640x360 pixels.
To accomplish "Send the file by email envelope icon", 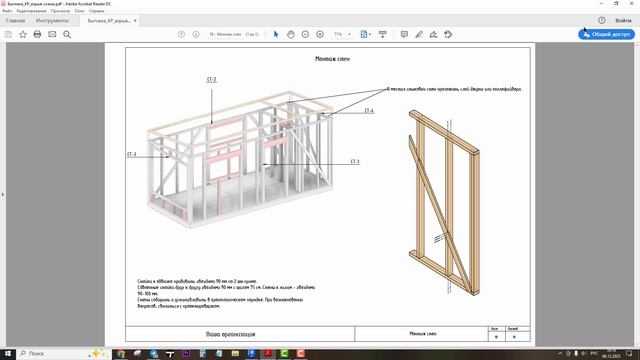I will (52, 34).
